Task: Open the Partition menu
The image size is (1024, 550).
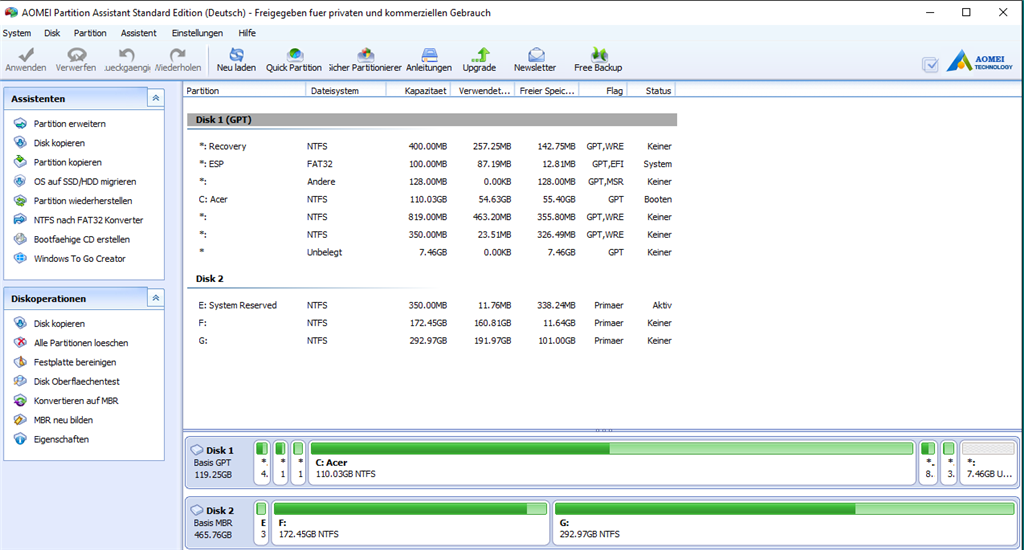Action: (90, 33)
